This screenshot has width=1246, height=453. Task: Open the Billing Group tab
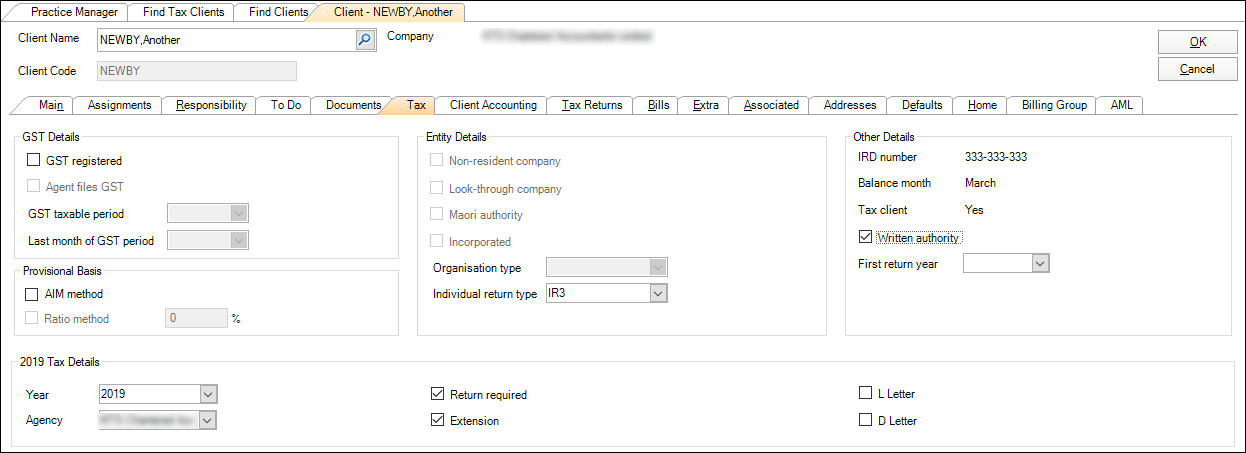tap(1054, 105)
